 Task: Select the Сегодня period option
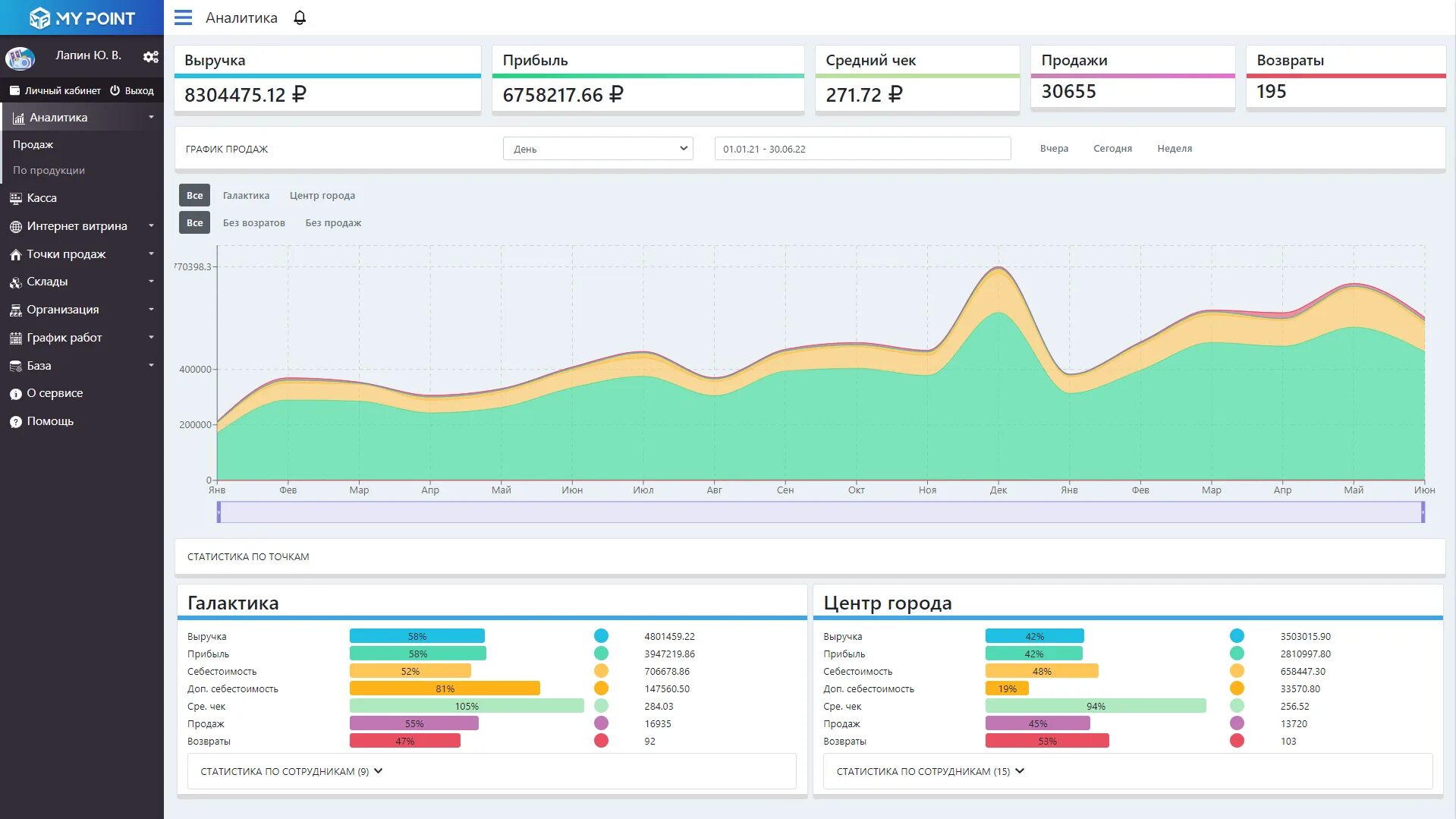pos(1112,149)
